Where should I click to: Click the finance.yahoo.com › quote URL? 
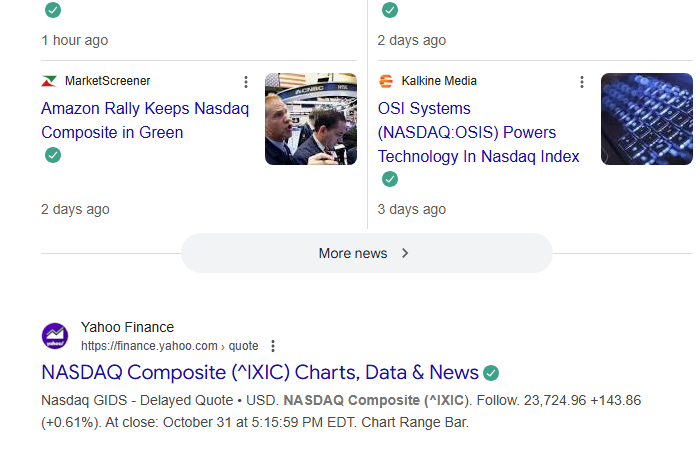pos(170,346)
